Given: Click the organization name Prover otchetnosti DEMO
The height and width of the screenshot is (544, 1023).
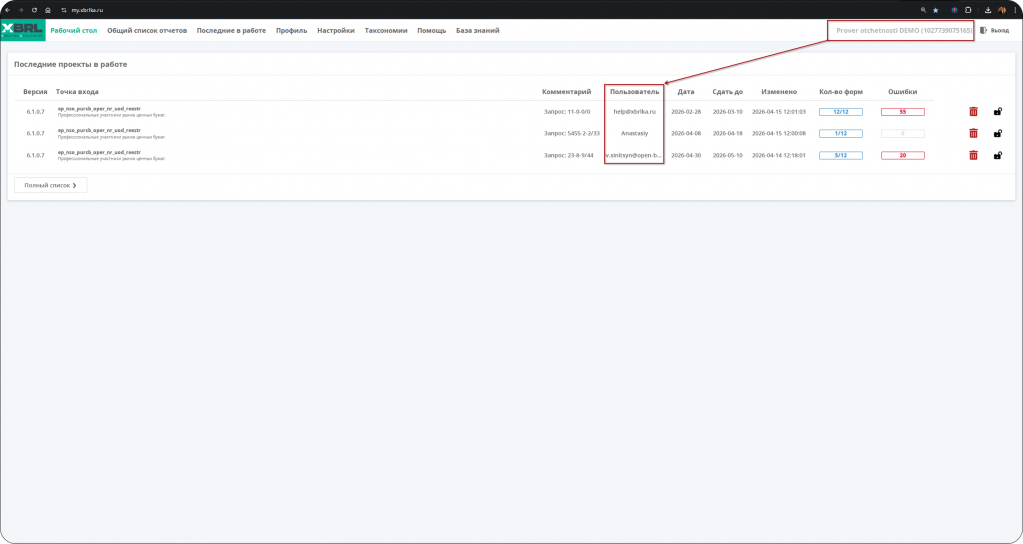Looking at the screenshot, I should pyautogui.click(x=904, y=31).
